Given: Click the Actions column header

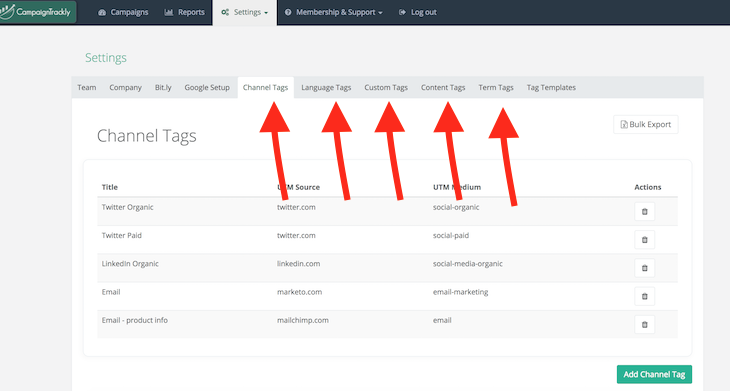Looking at the screenshot, I should pyautogui.click(x=648, y=187).
